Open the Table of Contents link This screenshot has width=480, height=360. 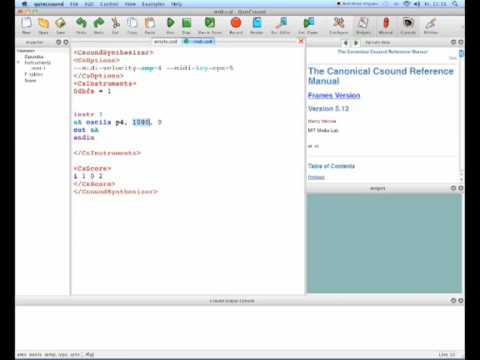click(331, 166)
